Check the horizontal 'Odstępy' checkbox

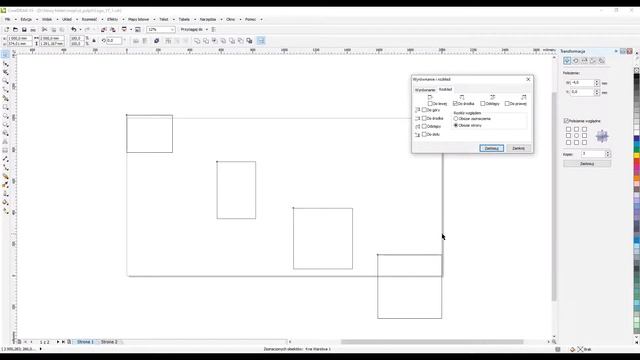[482, 104]
